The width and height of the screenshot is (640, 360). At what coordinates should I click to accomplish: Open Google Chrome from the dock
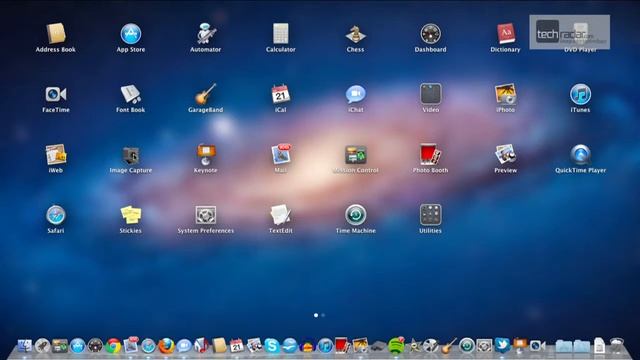click(x=113, y=346)
